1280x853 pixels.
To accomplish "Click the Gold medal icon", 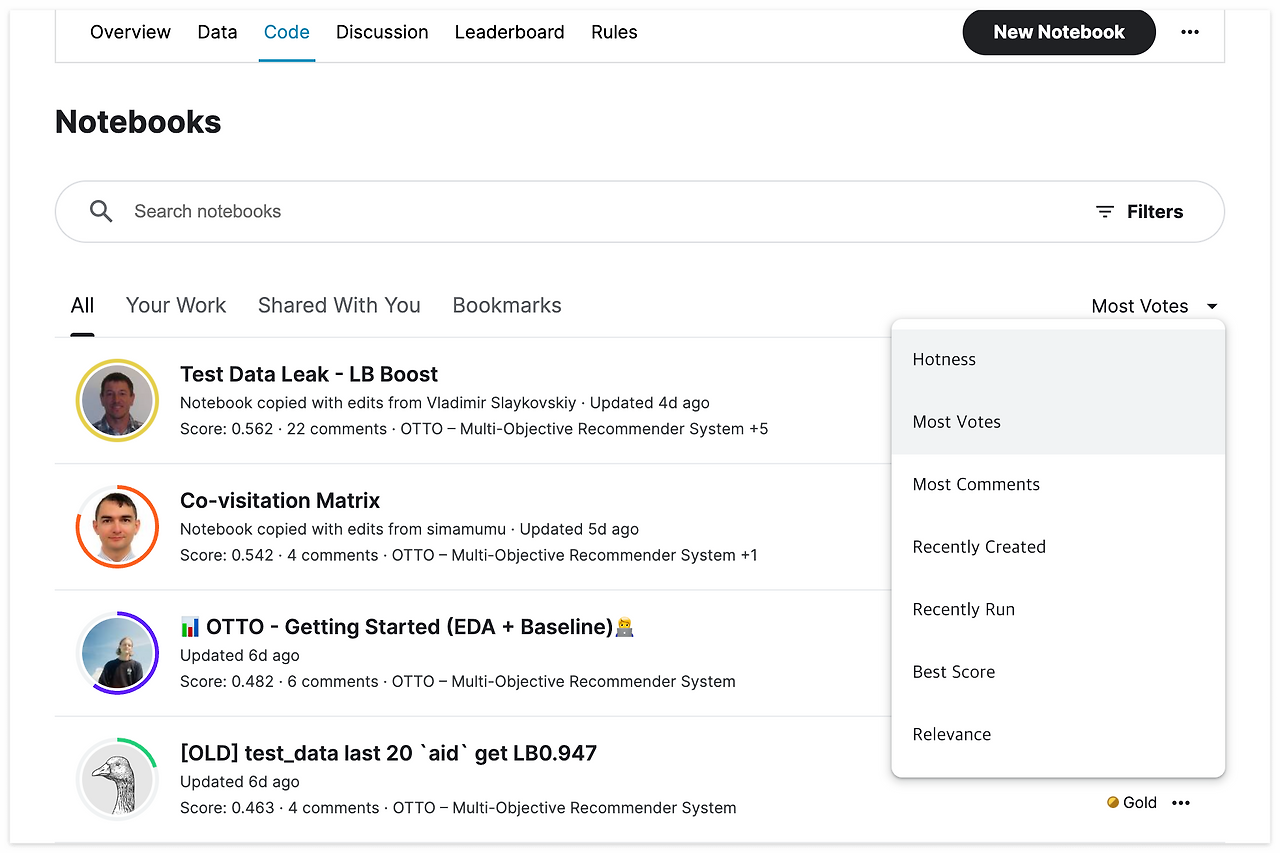I will tap(1113, 802).
